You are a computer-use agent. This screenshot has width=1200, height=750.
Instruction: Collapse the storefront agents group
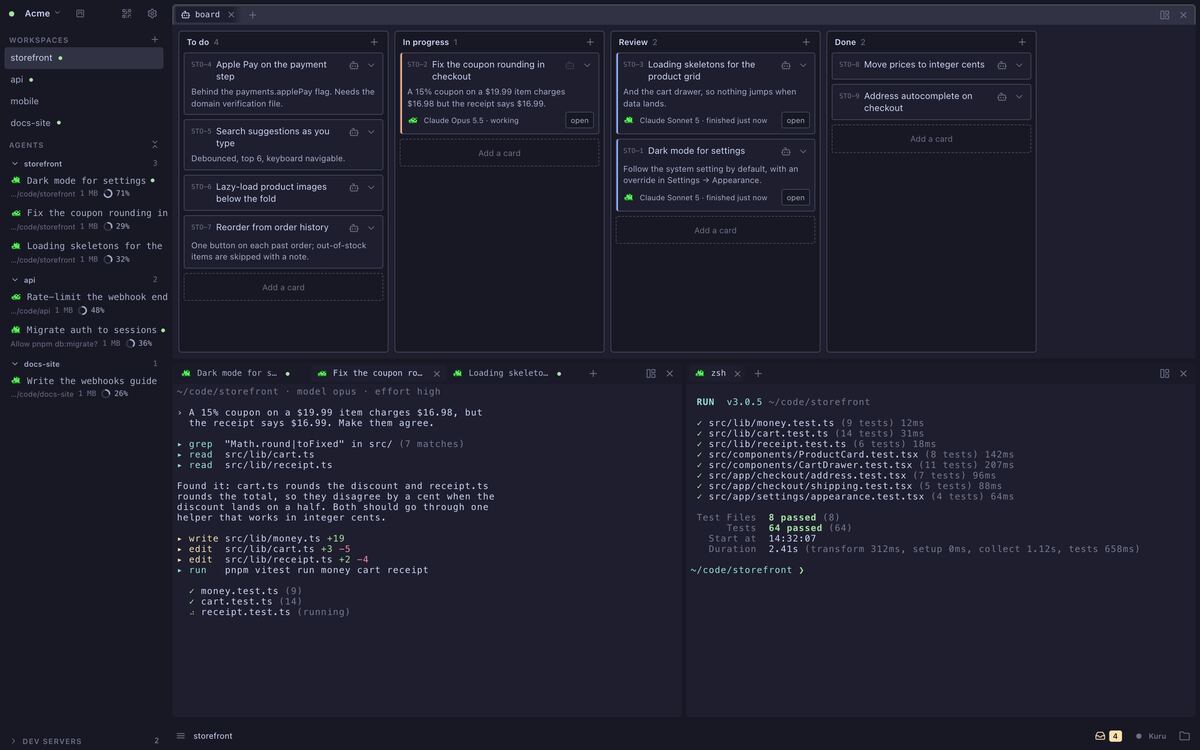15,163
